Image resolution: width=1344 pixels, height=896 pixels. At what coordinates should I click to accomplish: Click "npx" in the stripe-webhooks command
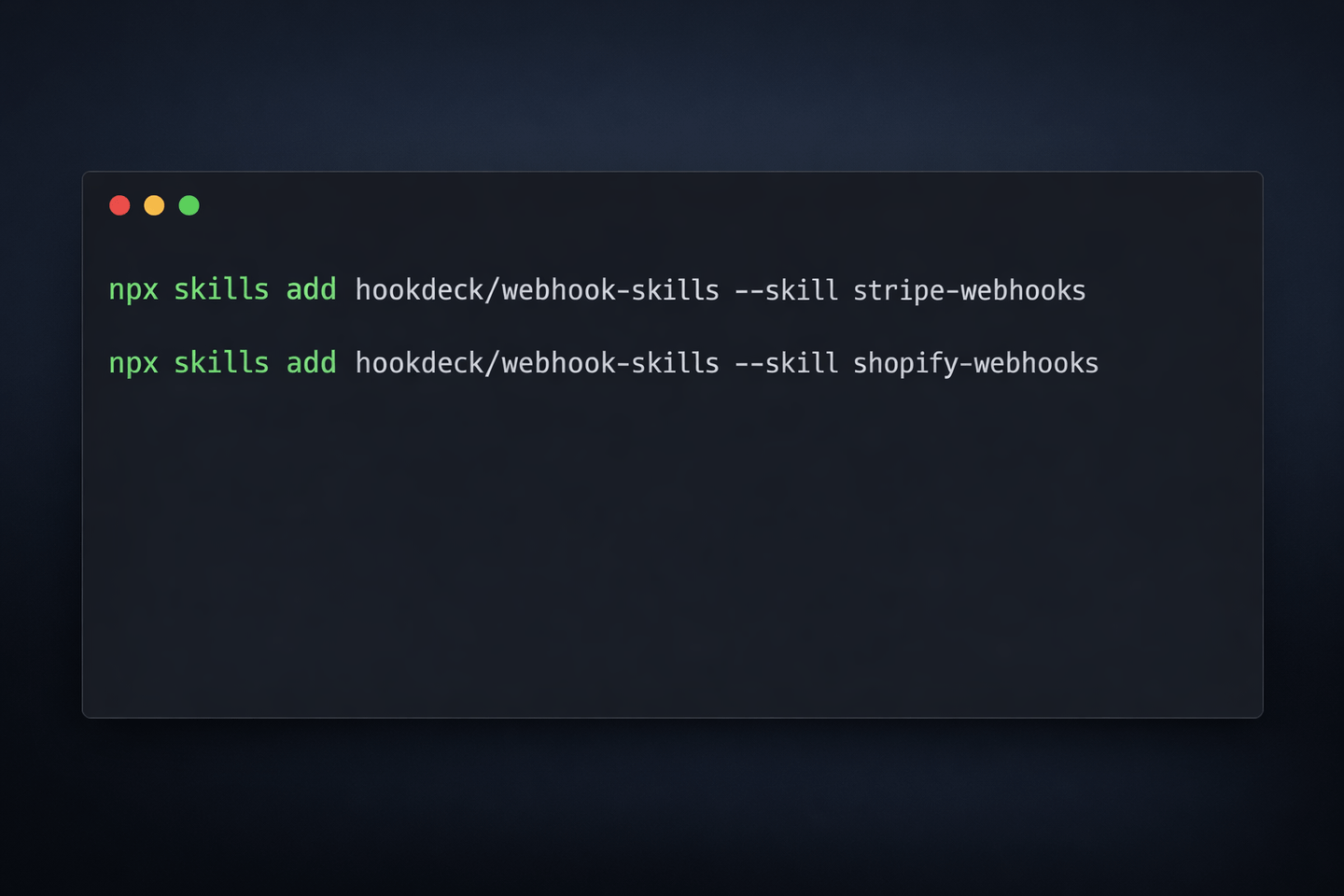click(133, 290)
